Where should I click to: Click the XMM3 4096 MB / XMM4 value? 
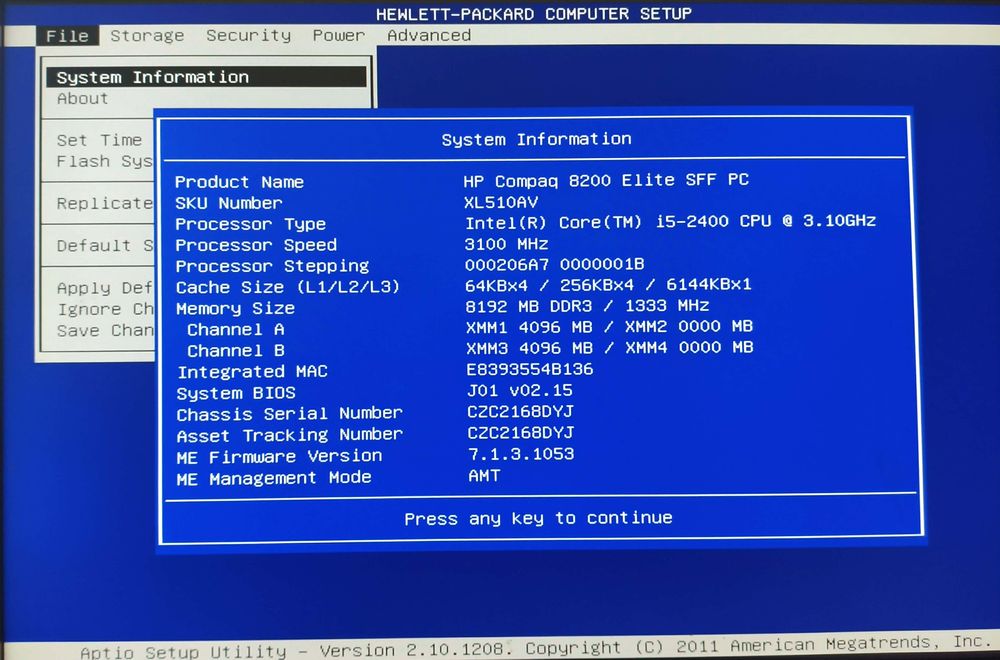tap(610, 348)
